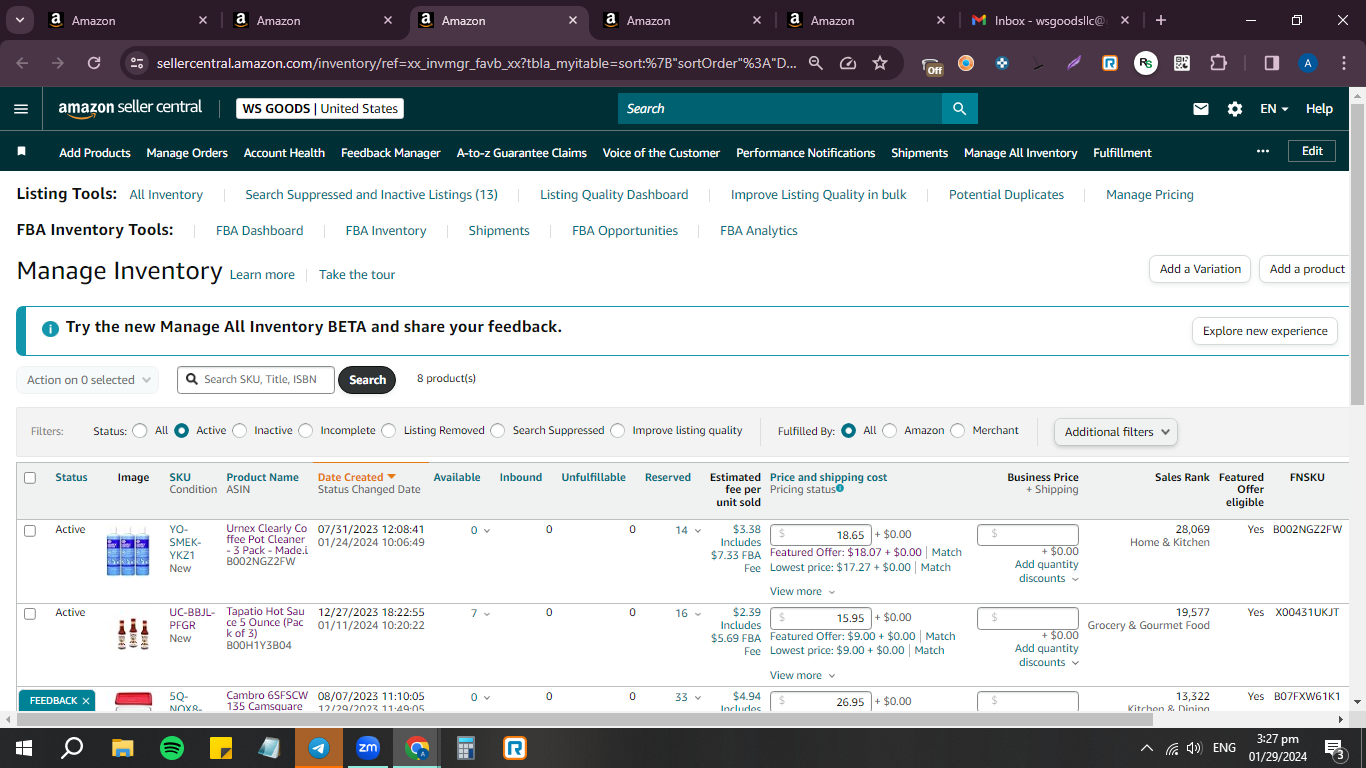The height and width of the screenshot is (768, 1366).
Task: Expand View more under Urnex price
Action: (802, 592)
